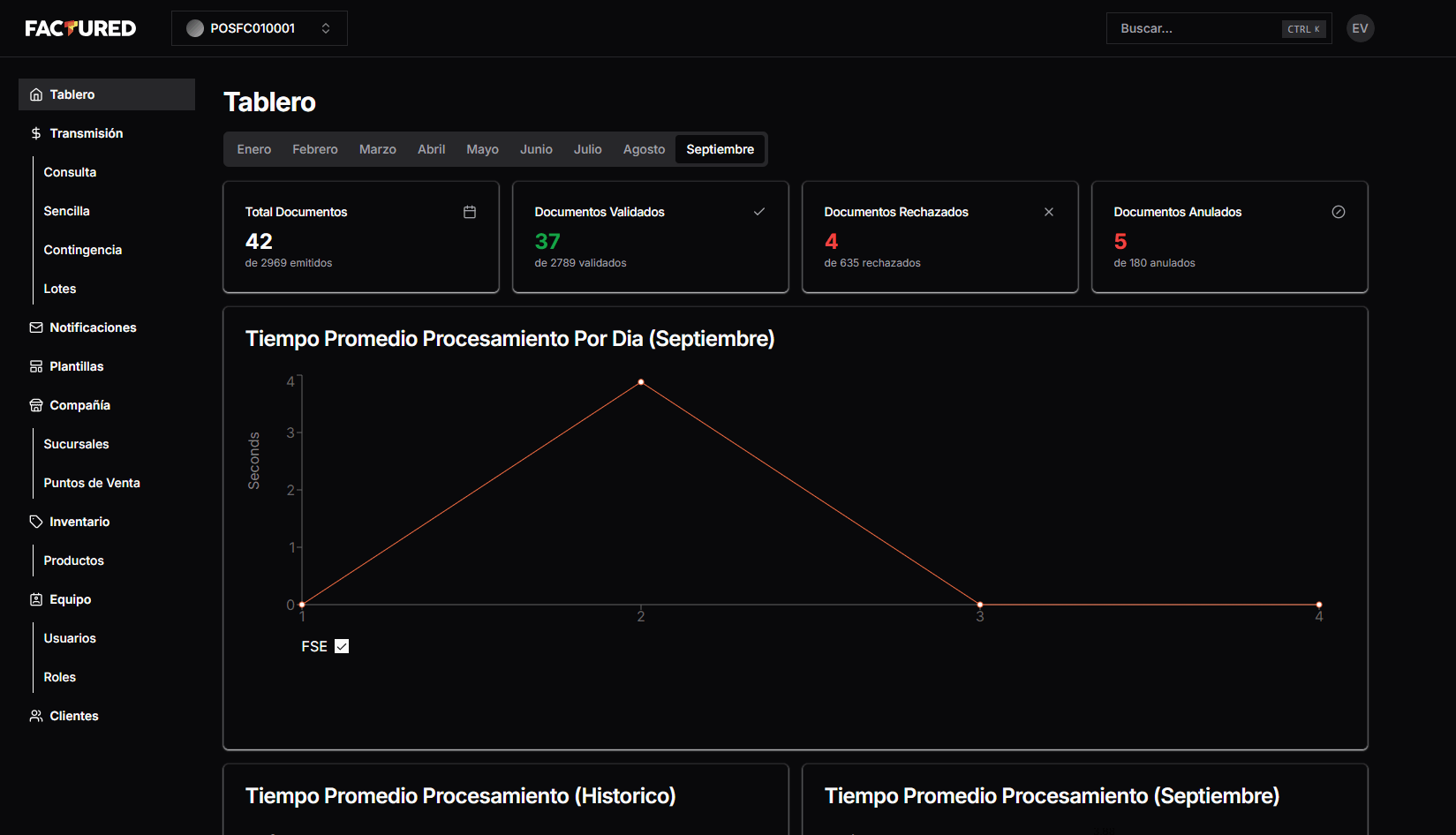Open Puntos de Venta page

pos(92,483)
